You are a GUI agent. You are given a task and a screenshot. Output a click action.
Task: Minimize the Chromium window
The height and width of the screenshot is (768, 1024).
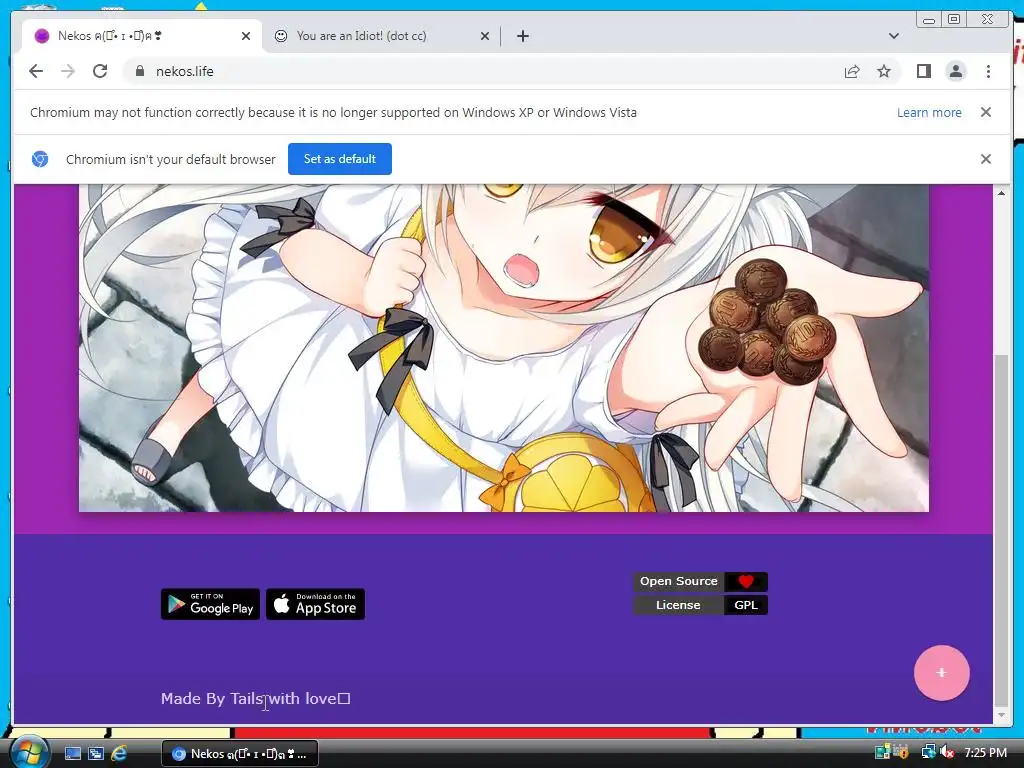tap(929, 20)
